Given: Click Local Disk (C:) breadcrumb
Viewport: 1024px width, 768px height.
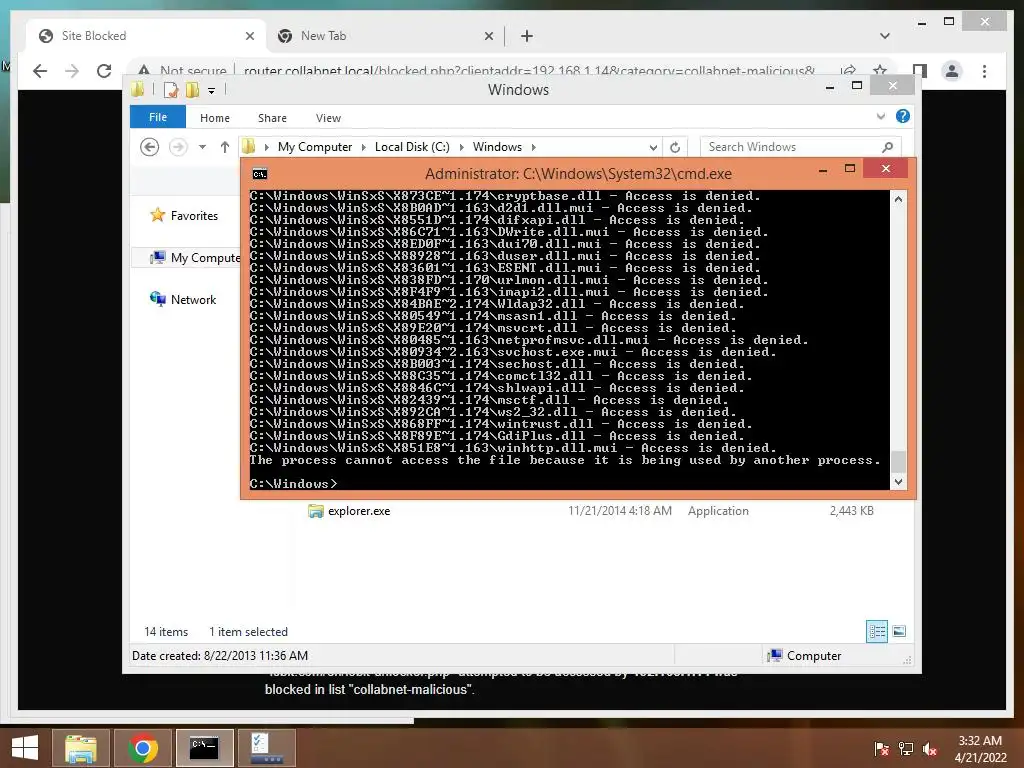Looking at the screenshot, I should pyautogui.click(x=412, y=147).
